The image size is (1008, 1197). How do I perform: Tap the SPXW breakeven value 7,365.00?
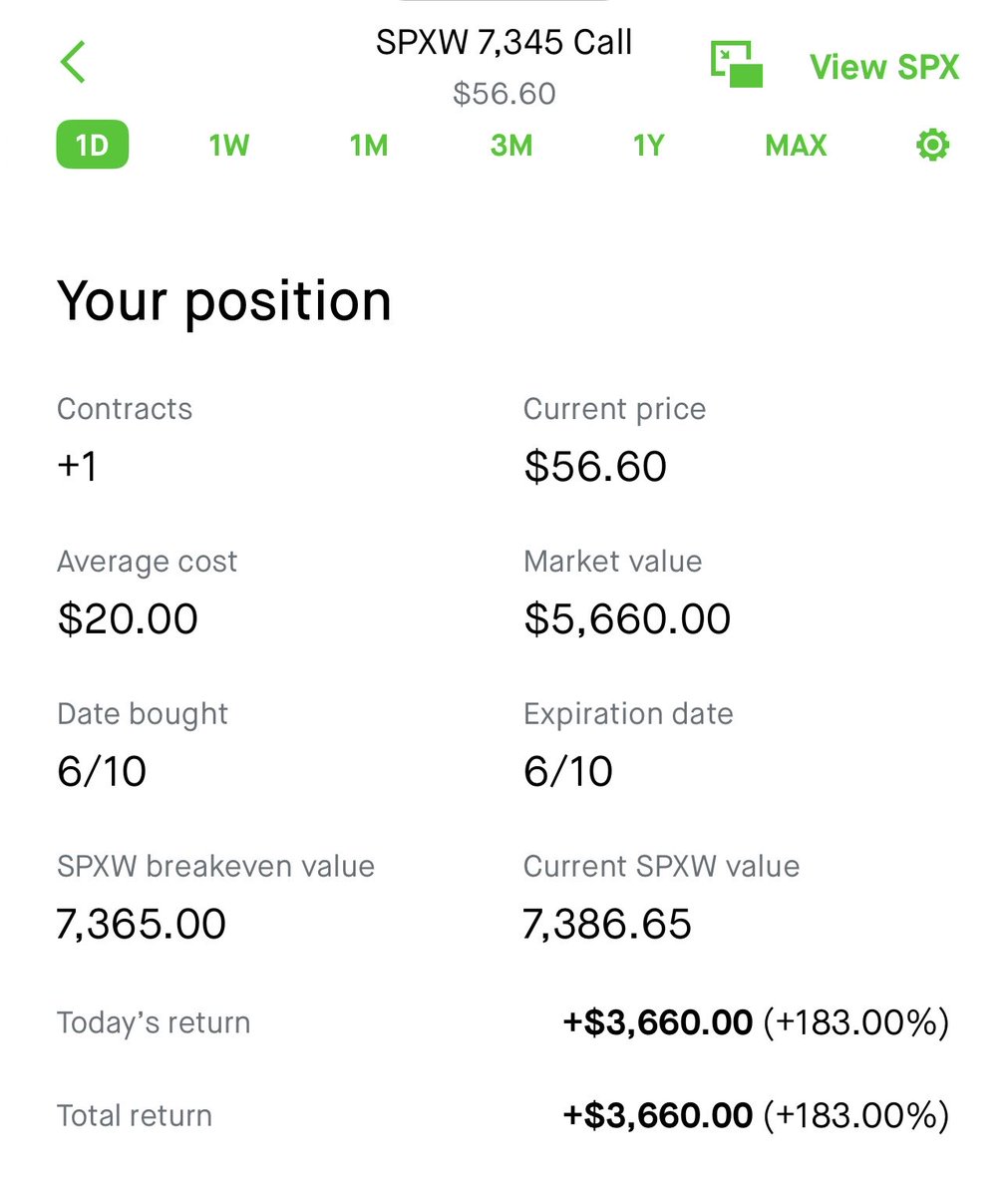[x=142, y=924]
